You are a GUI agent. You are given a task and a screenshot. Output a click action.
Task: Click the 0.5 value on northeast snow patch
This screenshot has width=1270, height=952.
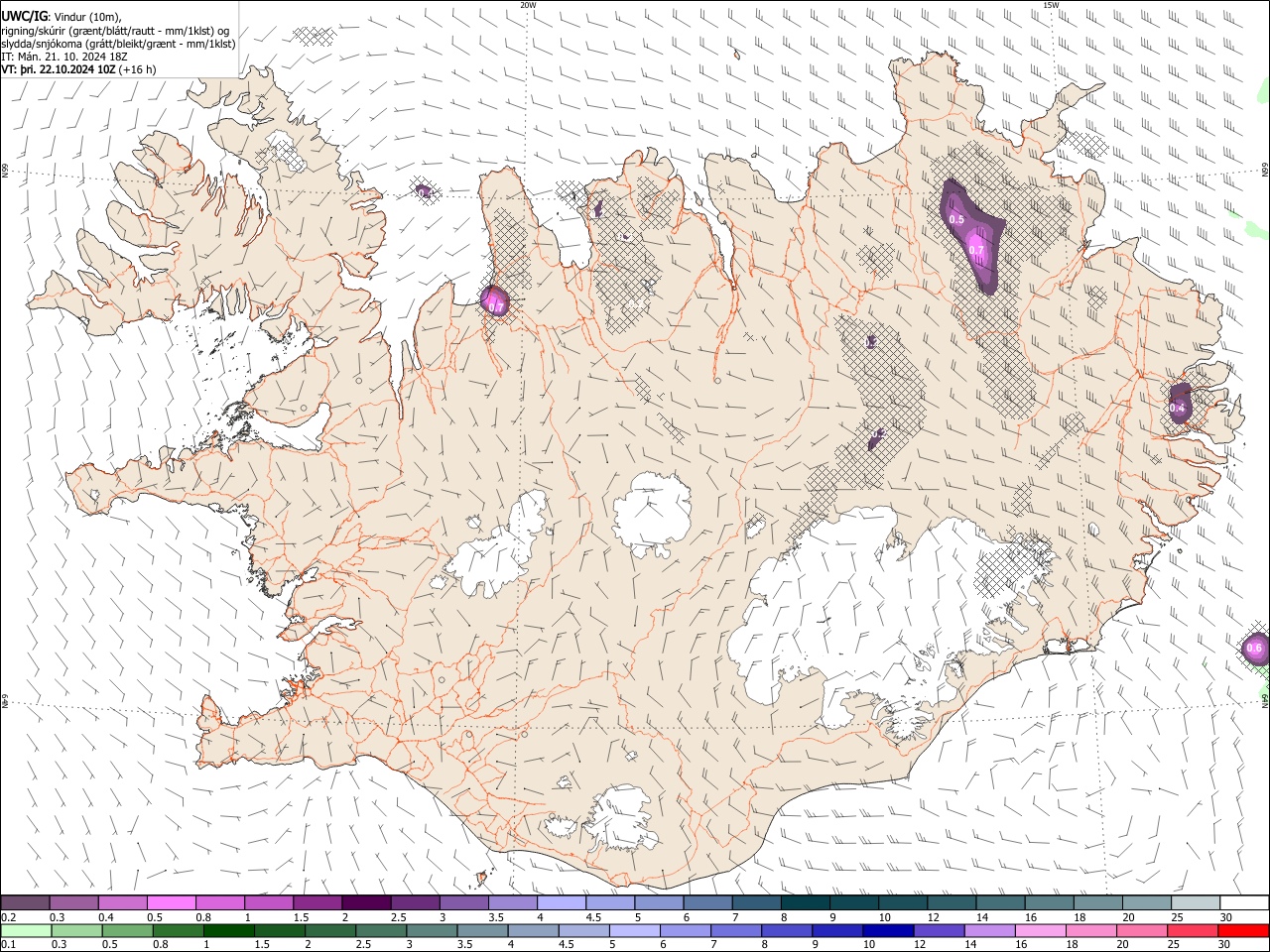point(956,219)
